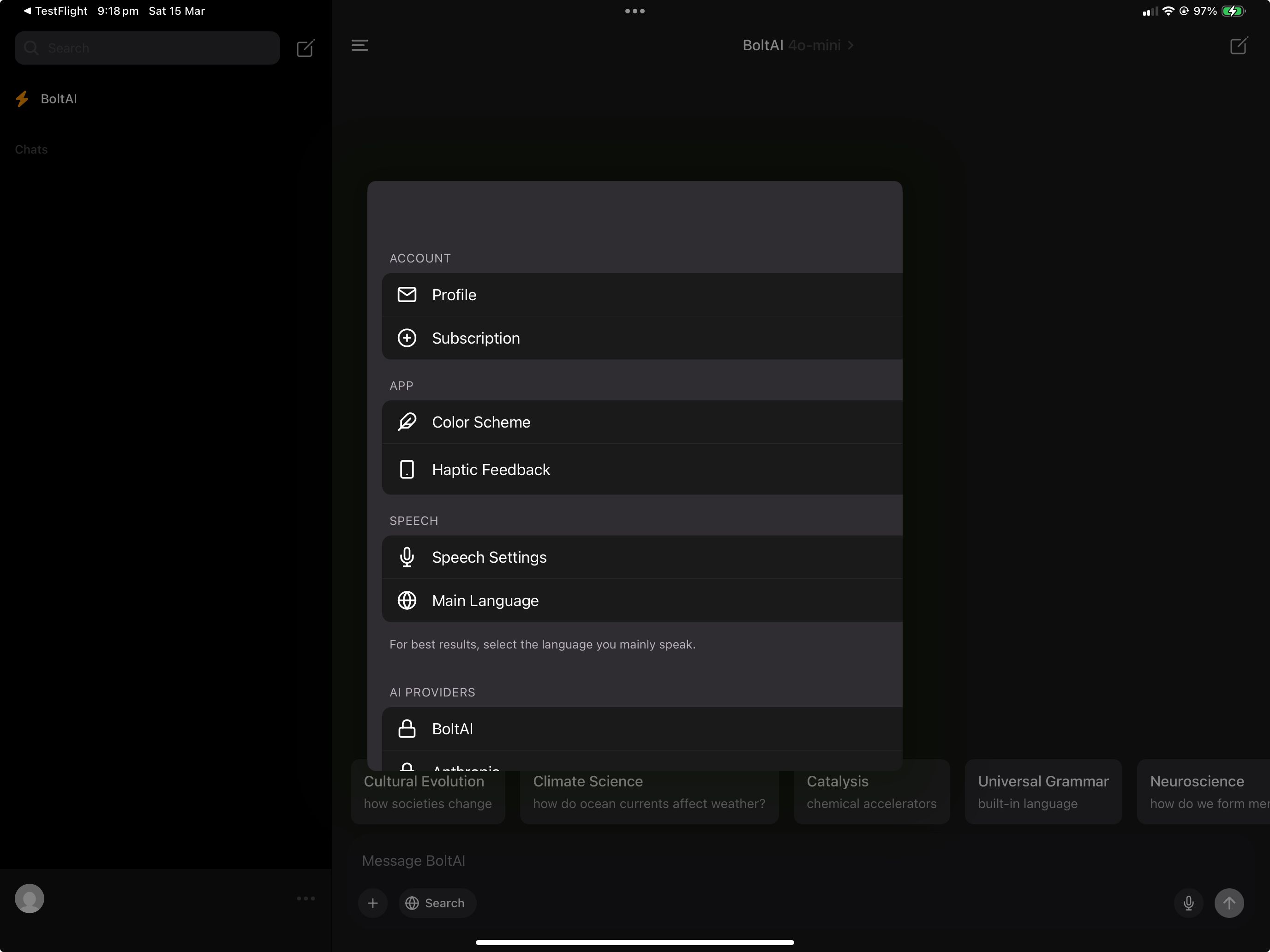1270x952 pixels.
Task: Select the Climate Science suggestion card
Action: tap(649, 792)
